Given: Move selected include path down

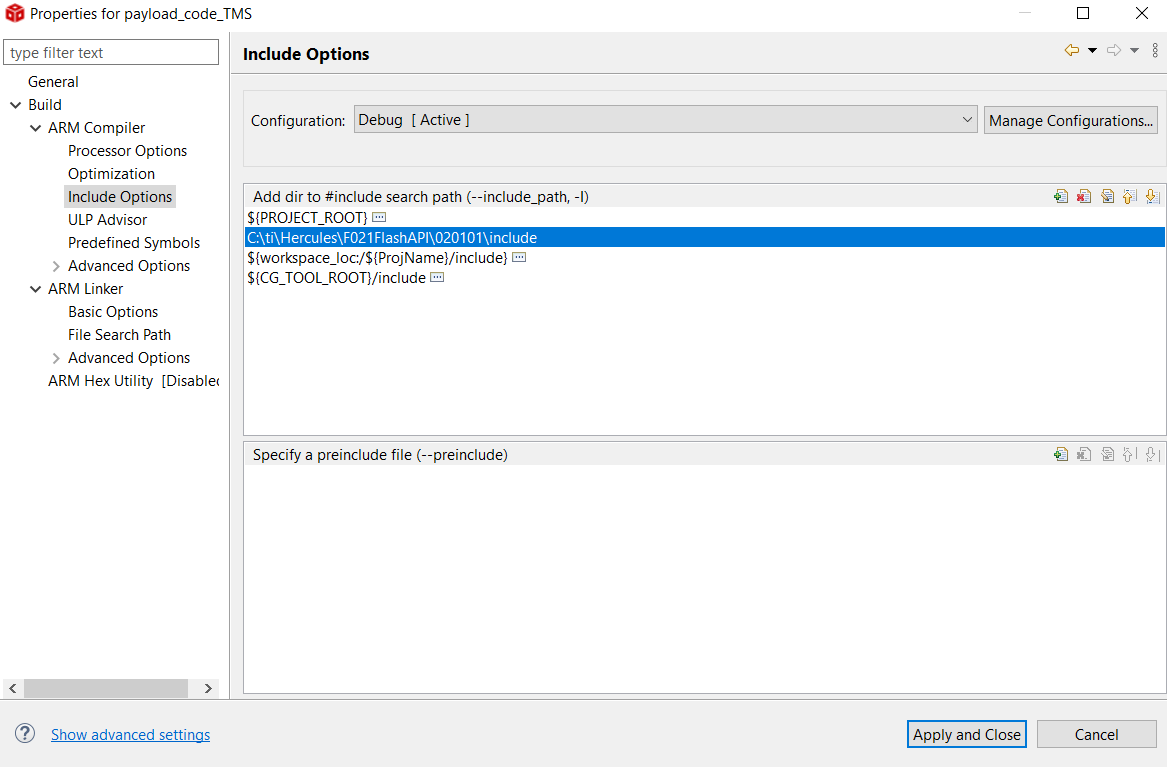Looking at the screenshot, I should click(x=1152, y=197).
